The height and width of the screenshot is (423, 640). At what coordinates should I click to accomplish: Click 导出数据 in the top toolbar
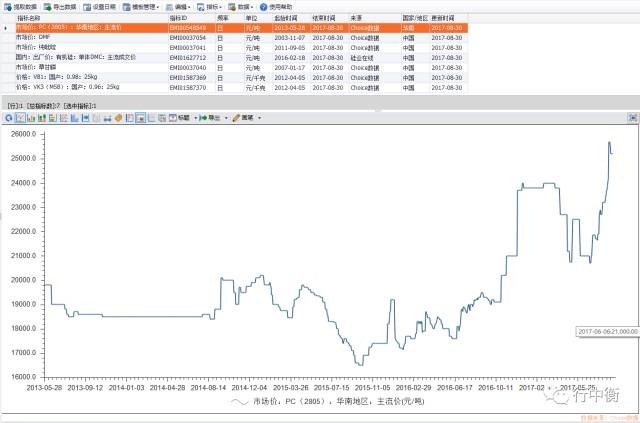(x=60, y=7)
